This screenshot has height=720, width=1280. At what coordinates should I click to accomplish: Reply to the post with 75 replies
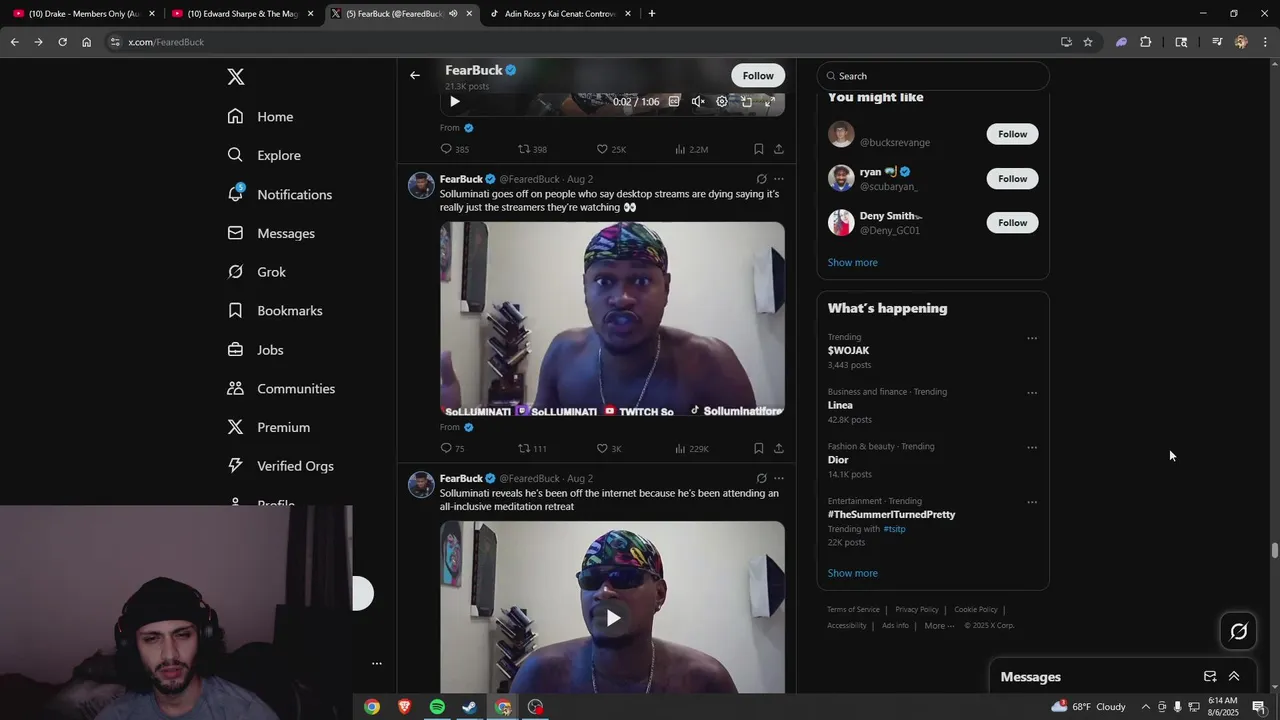(x=452, y=449)
